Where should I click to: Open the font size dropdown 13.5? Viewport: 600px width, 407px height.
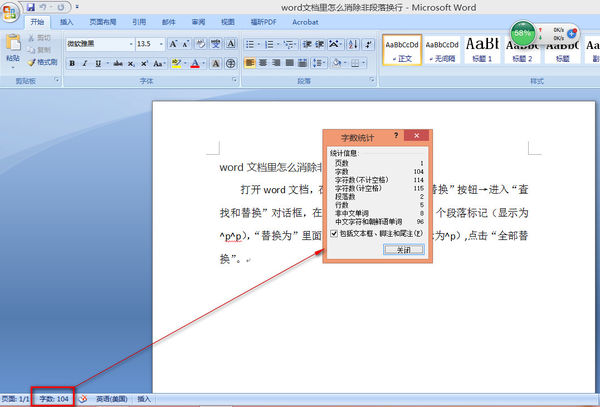161,44
